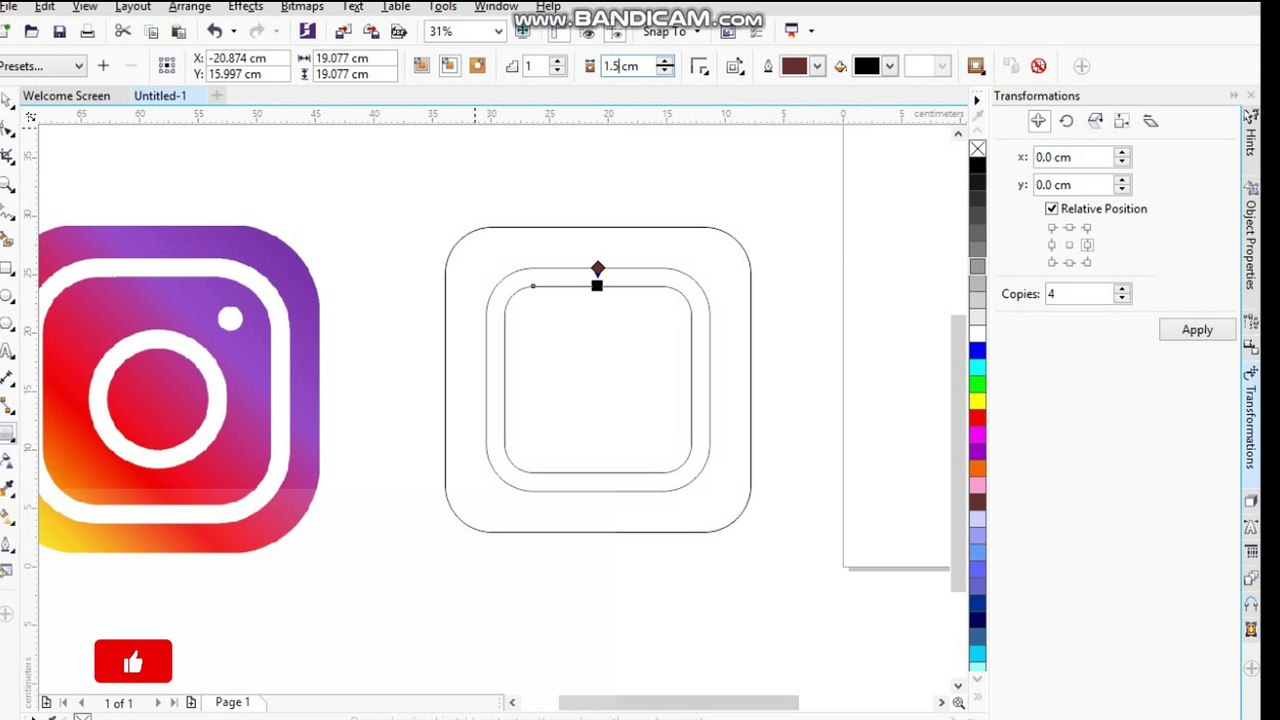Open the Hints docker tab
This screenshot has width=1280, height=720.
pos(1250,133)
